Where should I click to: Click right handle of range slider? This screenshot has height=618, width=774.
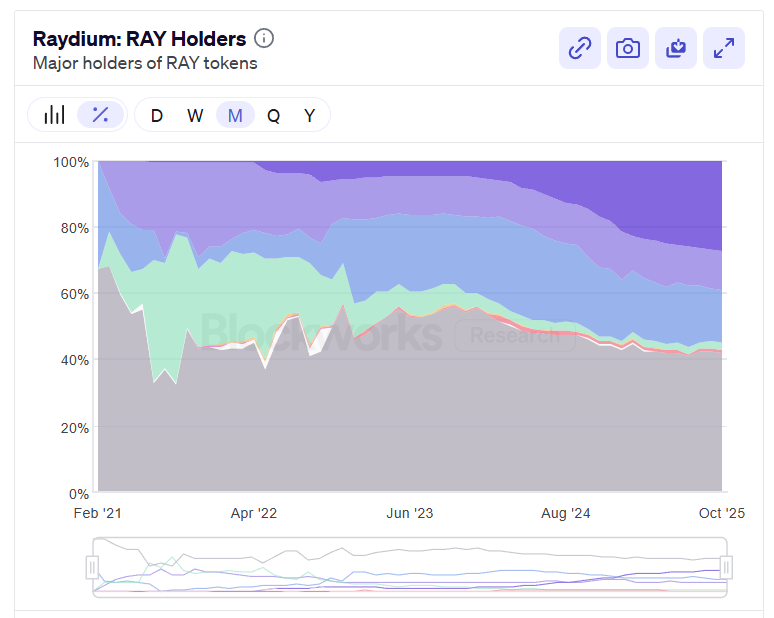[x=727, y=567]
